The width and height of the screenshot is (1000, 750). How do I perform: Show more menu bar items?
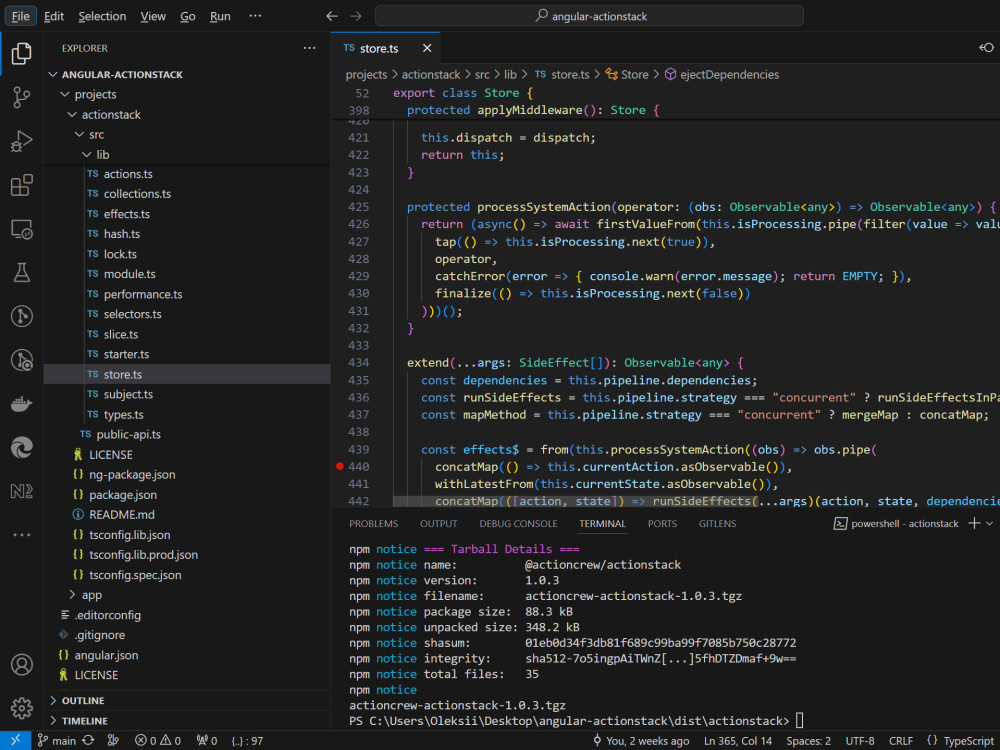255,16
